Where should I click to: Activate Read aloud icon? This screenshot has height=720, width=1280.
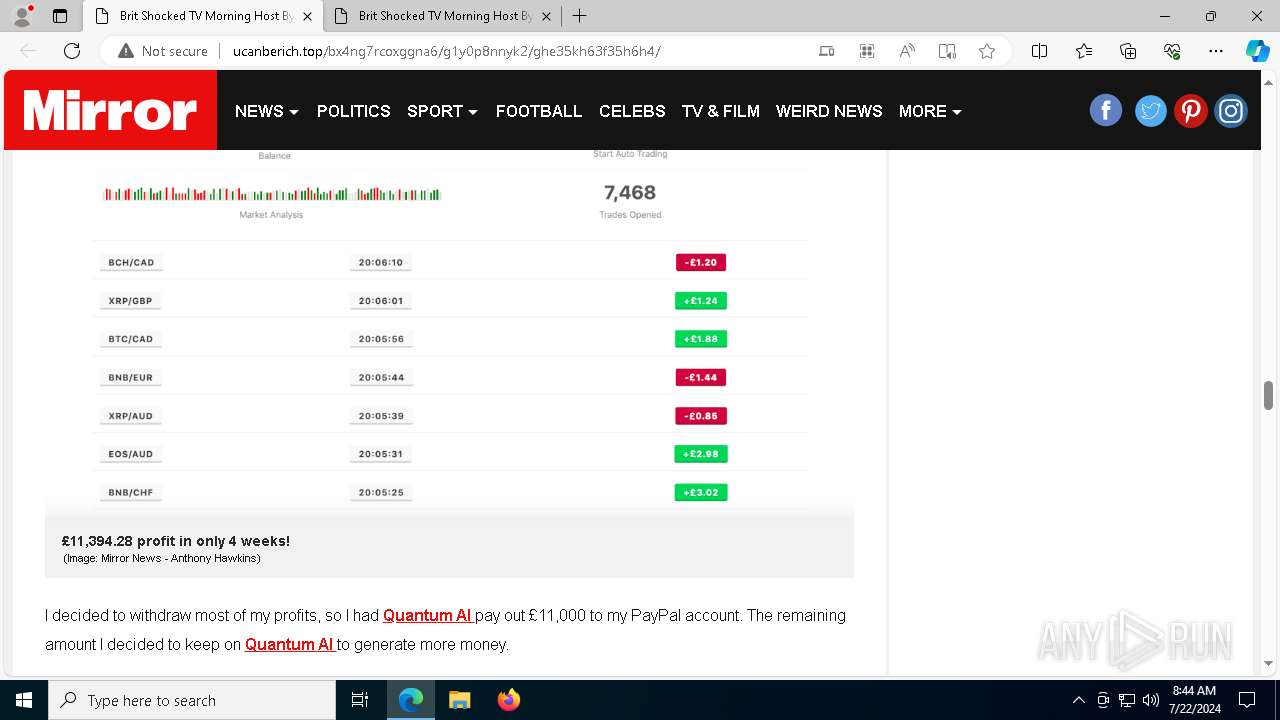[x=907, y=51]
